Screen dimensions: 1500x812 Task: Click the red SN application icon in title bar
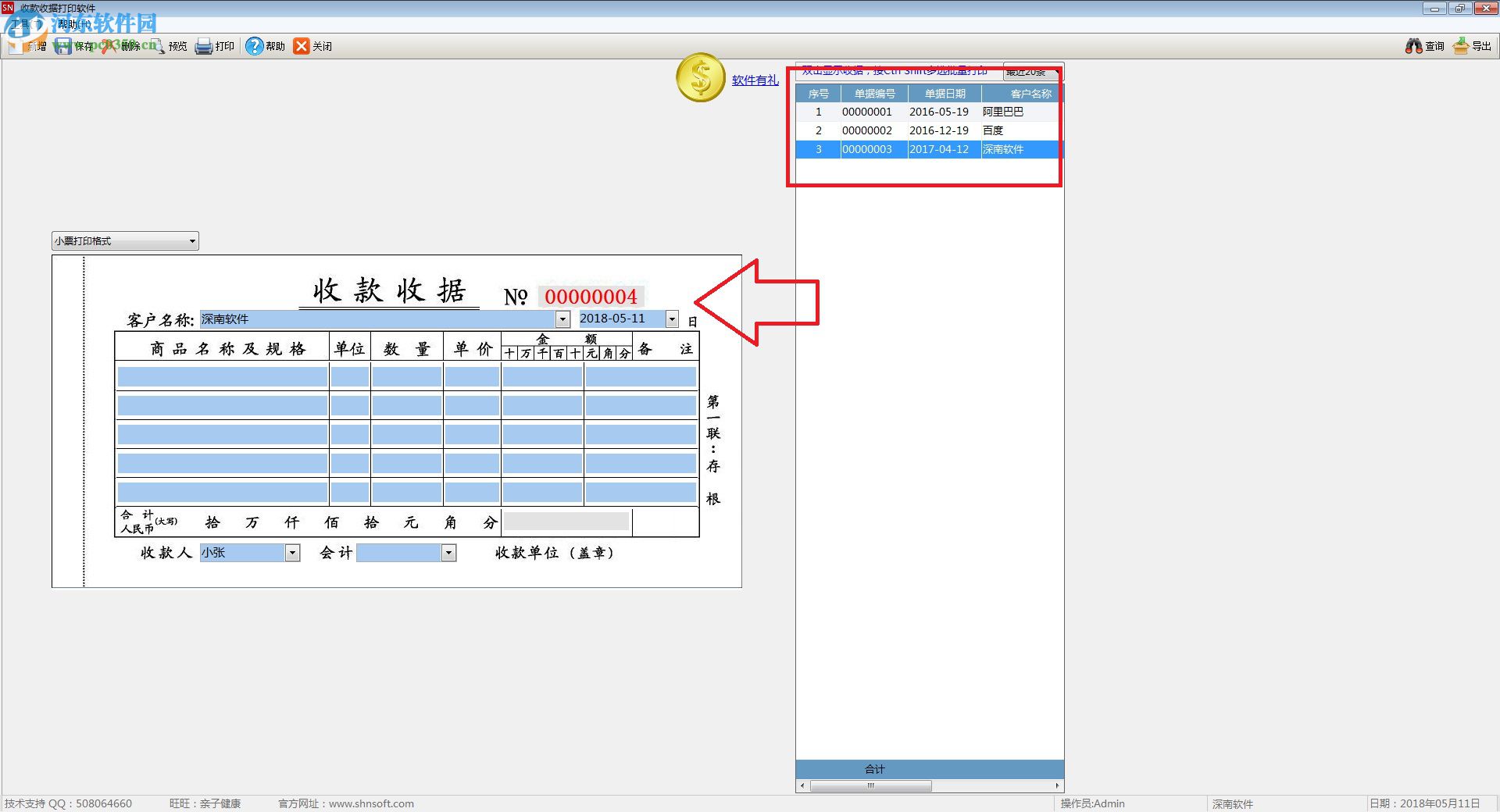(8, 8)
